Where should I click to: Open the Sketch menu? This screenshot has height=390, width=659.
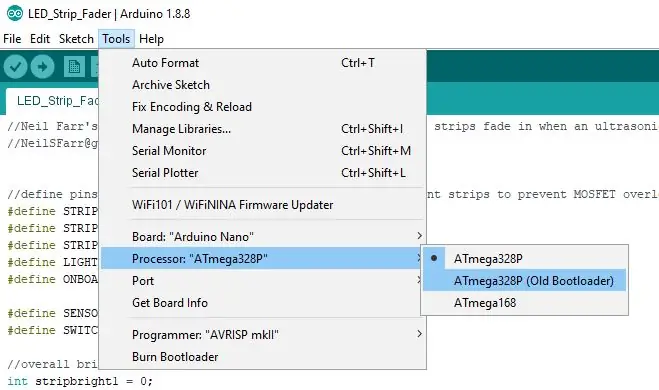point(76,39)
